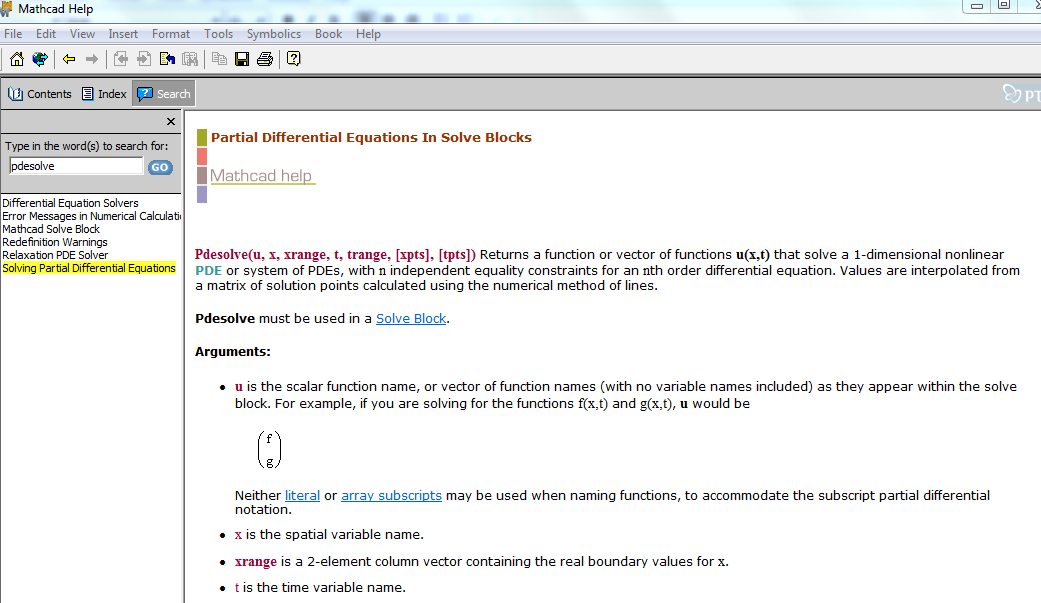
Task: Select the Search tab
Action: 164,94
